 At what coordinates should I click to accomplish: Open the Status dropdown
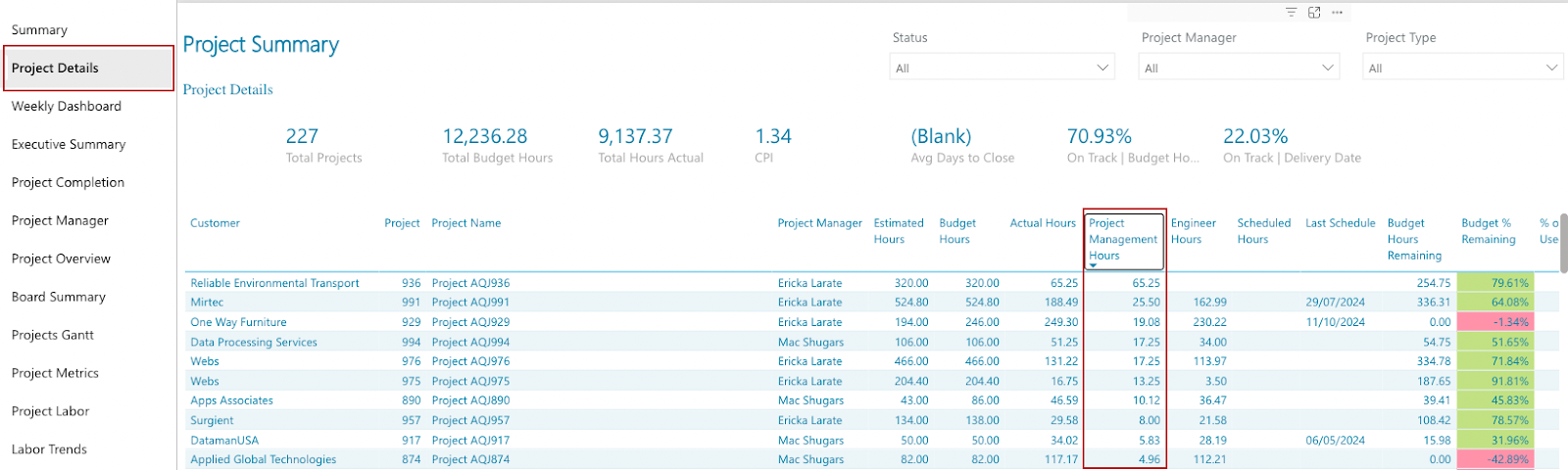click(x=1003, y=68)
